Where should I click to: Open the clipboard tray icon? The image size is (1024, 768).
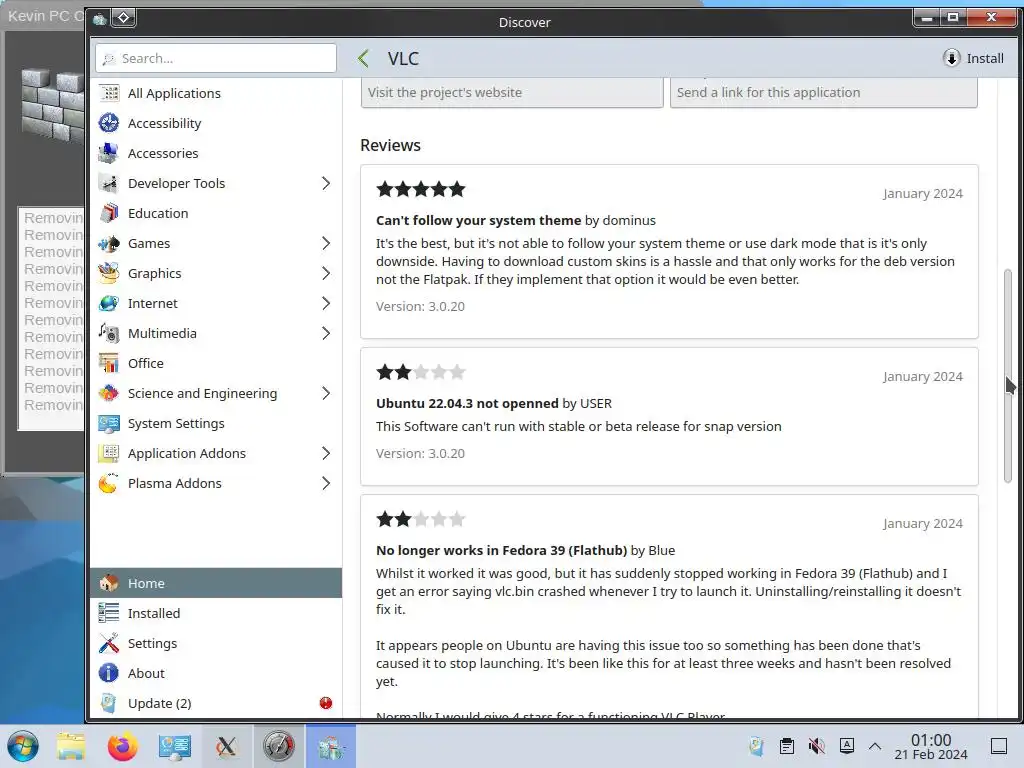787,746
